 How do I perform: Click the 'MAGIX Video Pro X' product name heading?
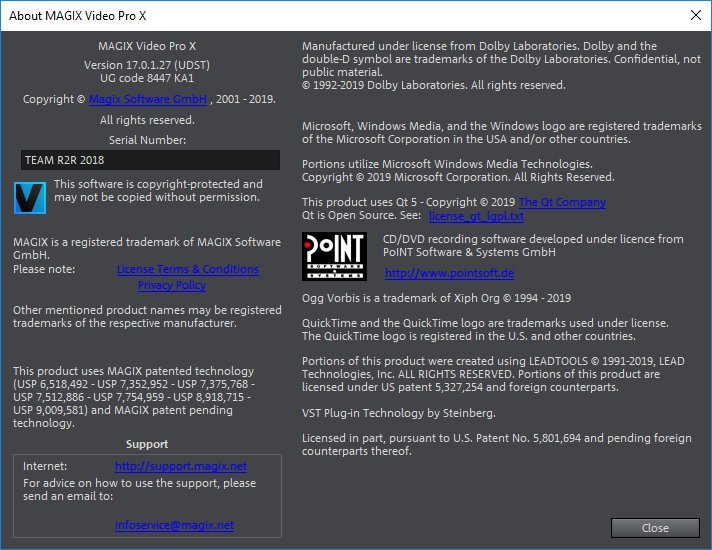[x=147, y=46]
